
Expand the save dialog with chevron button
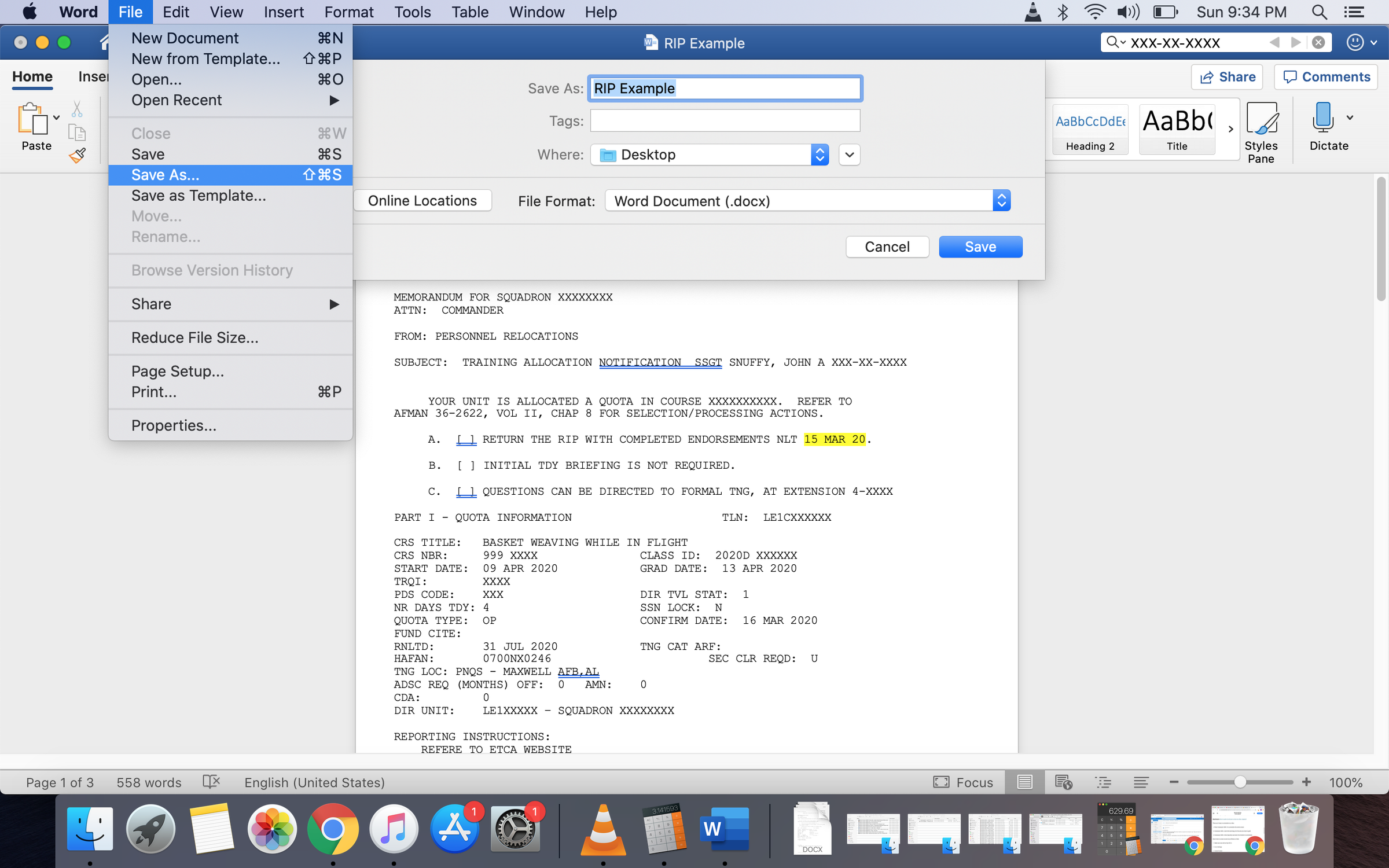849,155
